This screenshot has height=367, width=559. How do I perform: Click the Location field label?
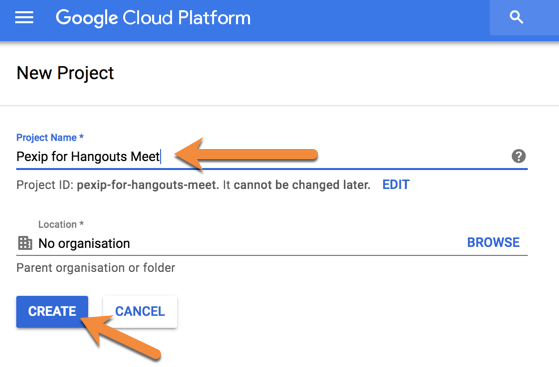[61, 224]
